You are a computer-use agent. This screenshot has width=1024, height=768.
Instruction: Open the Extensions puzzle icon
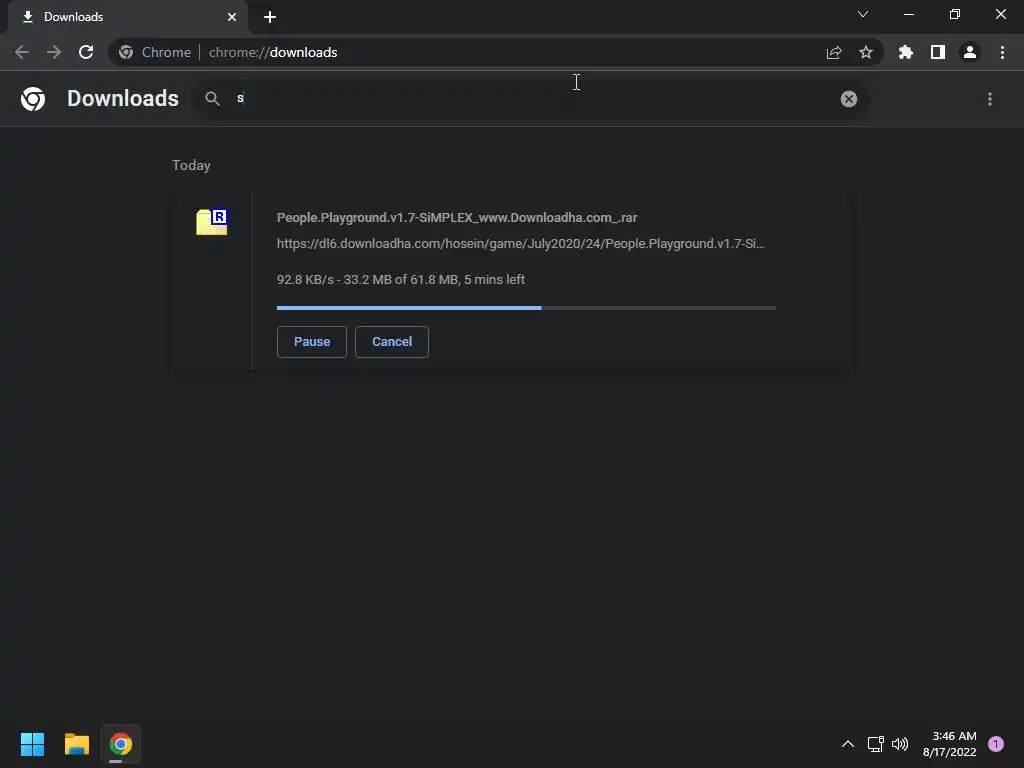[x=906, y=52]
